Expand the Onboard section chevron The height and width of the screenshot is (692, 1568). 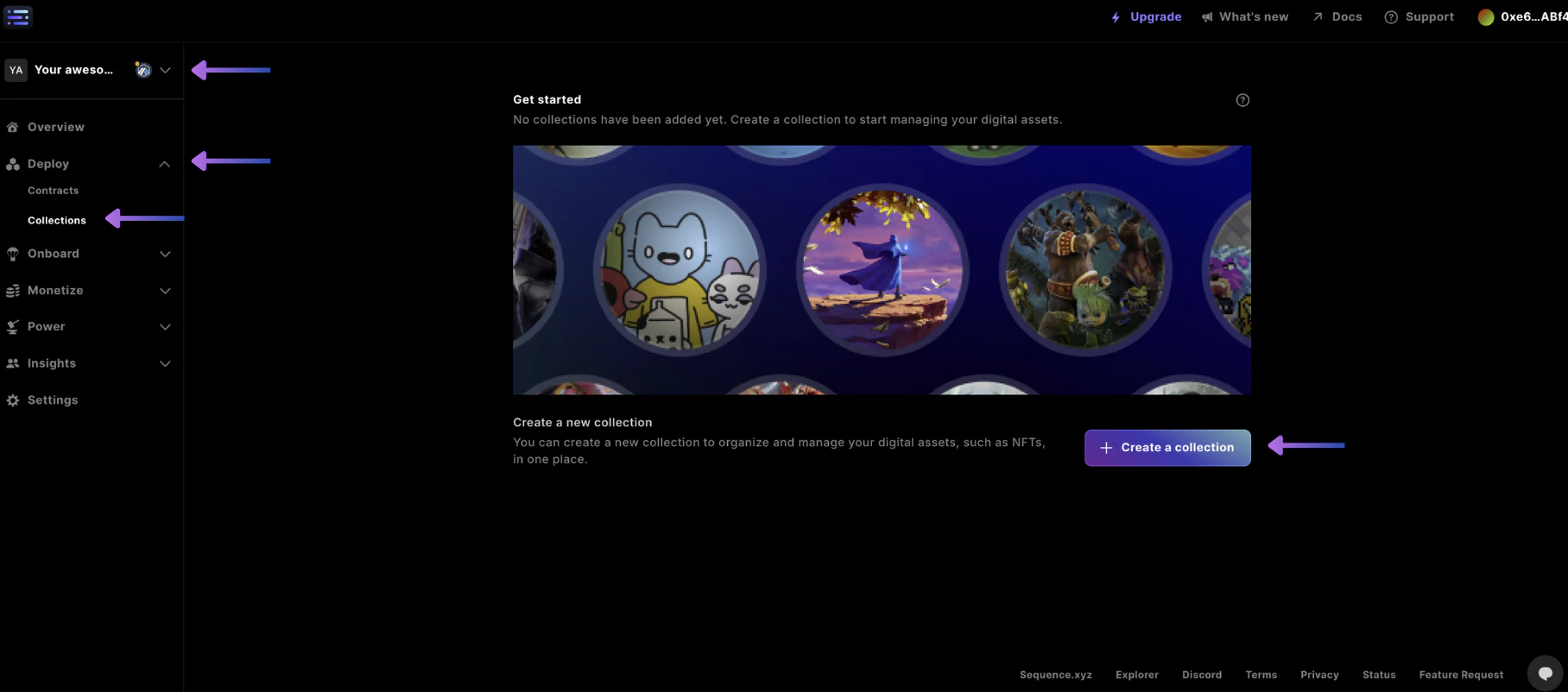[165, 254]
